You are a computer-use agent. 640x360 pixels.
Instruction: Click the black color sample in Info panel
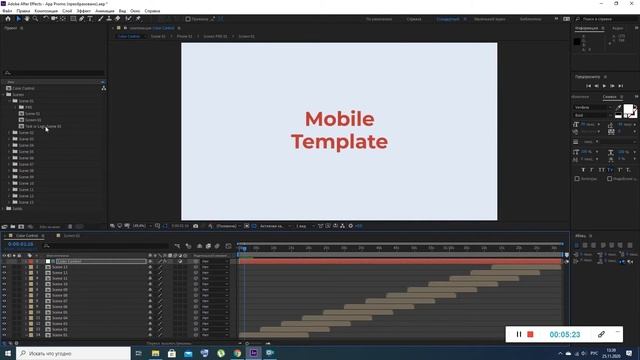point(577,42)
